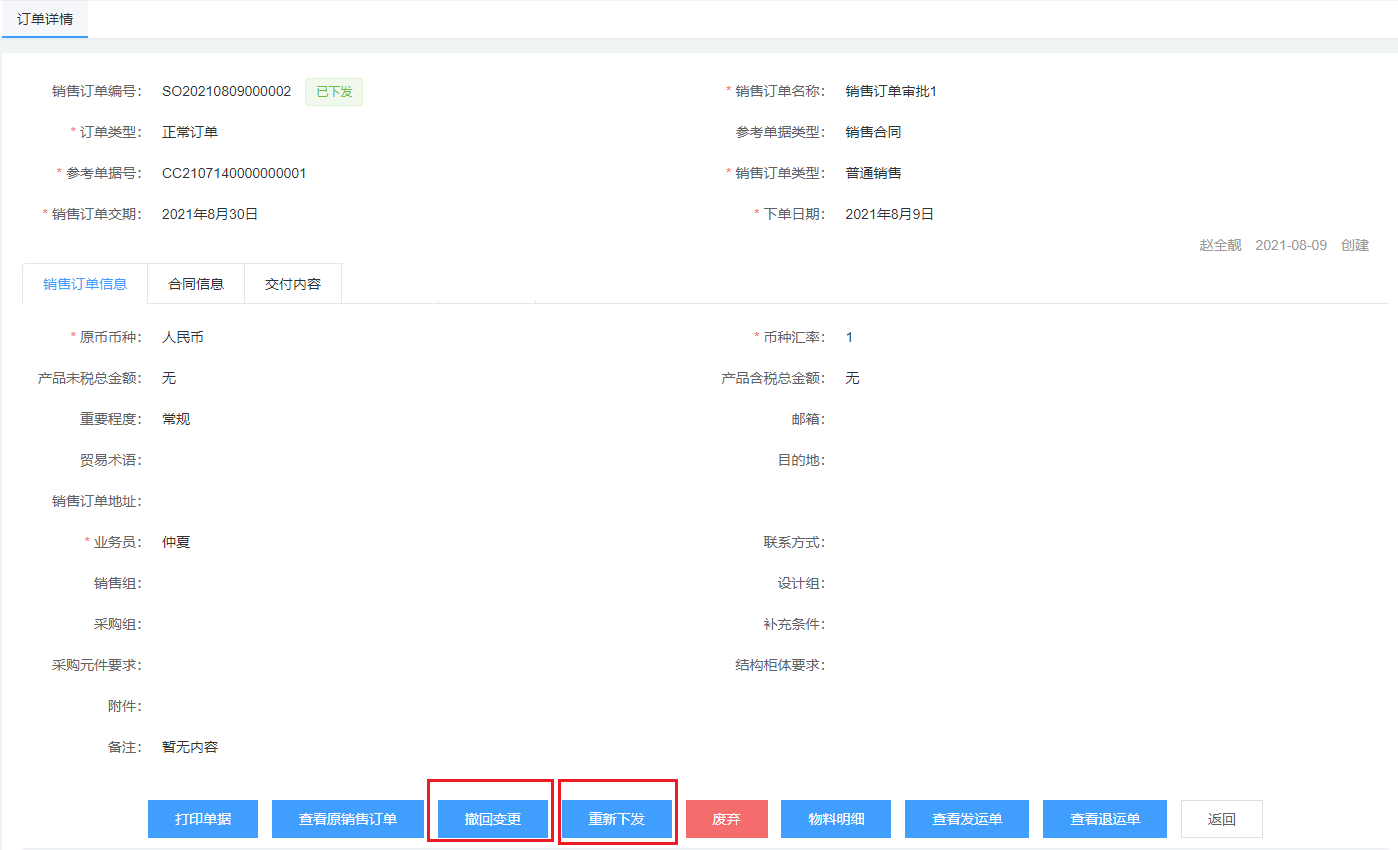Click the red 废弃 button
The width and height of the screenshot is (1398, 850).
click(x=726, y=819)
